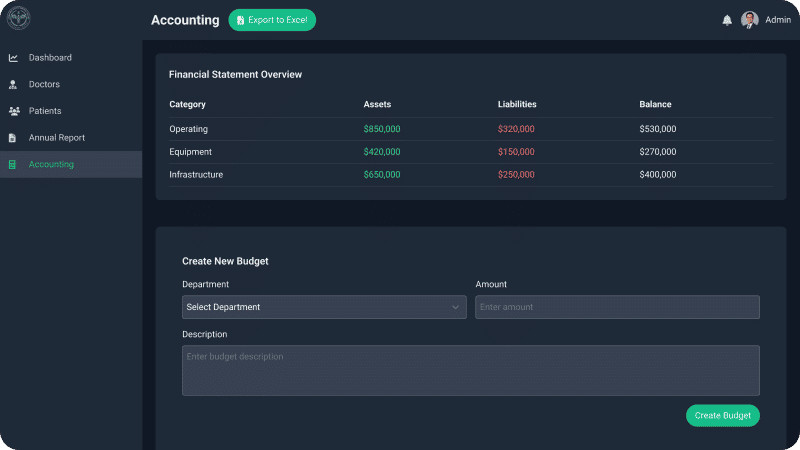Click the Admin profile avatar
800x450 pixels.
(x=749, y=20)
